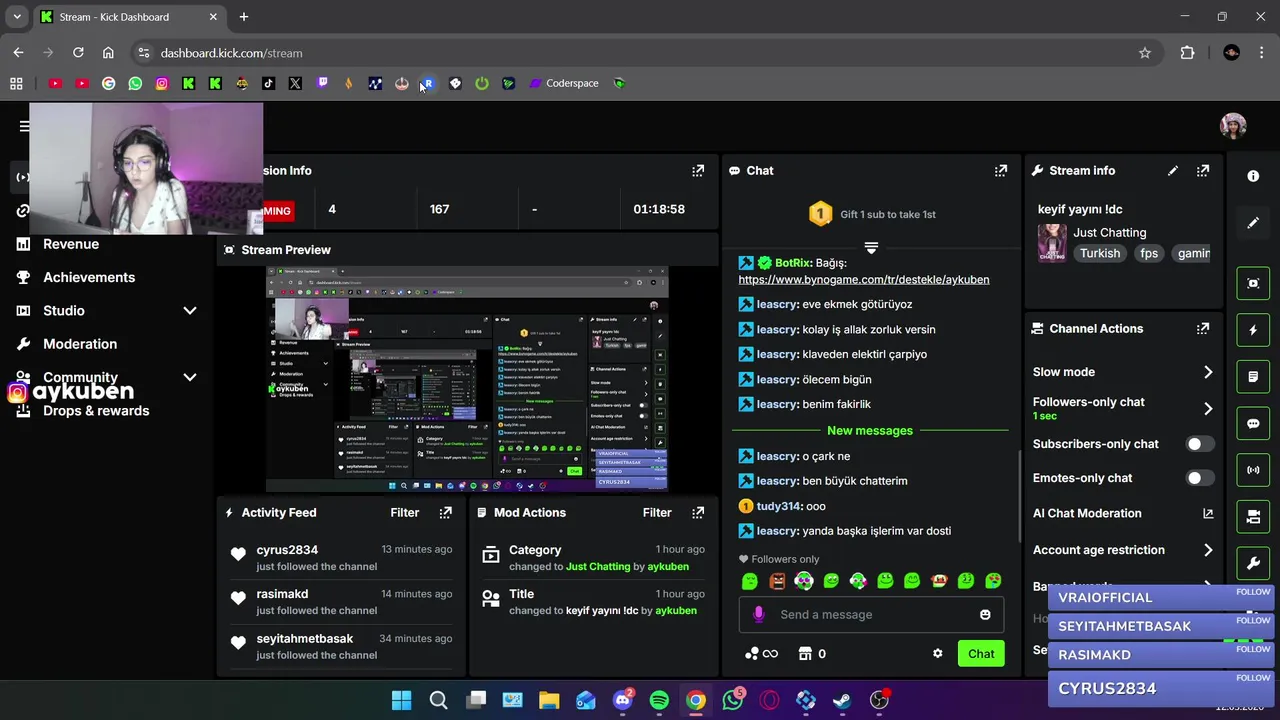Viewport: 1280px width, 720px height.
Task: Click the green capture icon in right sidebar
Action: [1253, 283]
